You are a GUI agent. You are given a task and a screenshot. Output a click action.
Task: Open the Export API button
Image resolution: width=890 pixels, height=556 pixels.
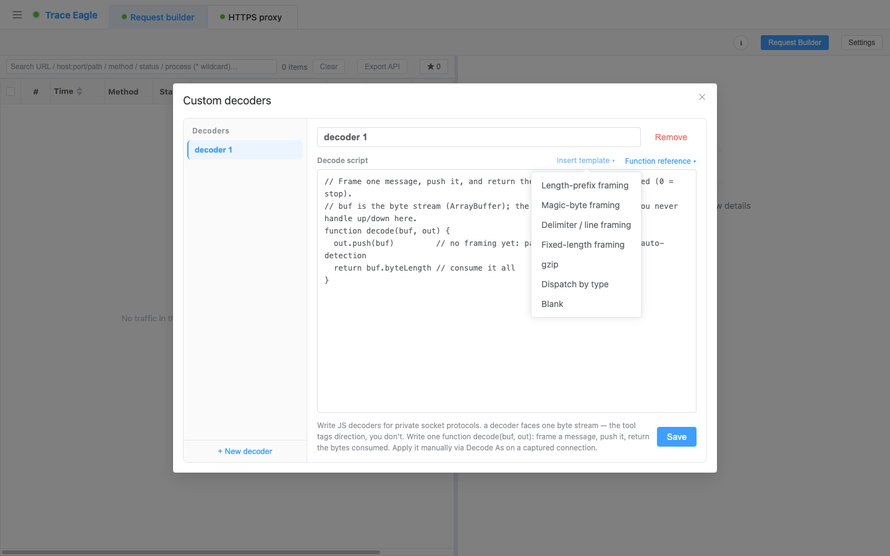click(x=382, y=66)
